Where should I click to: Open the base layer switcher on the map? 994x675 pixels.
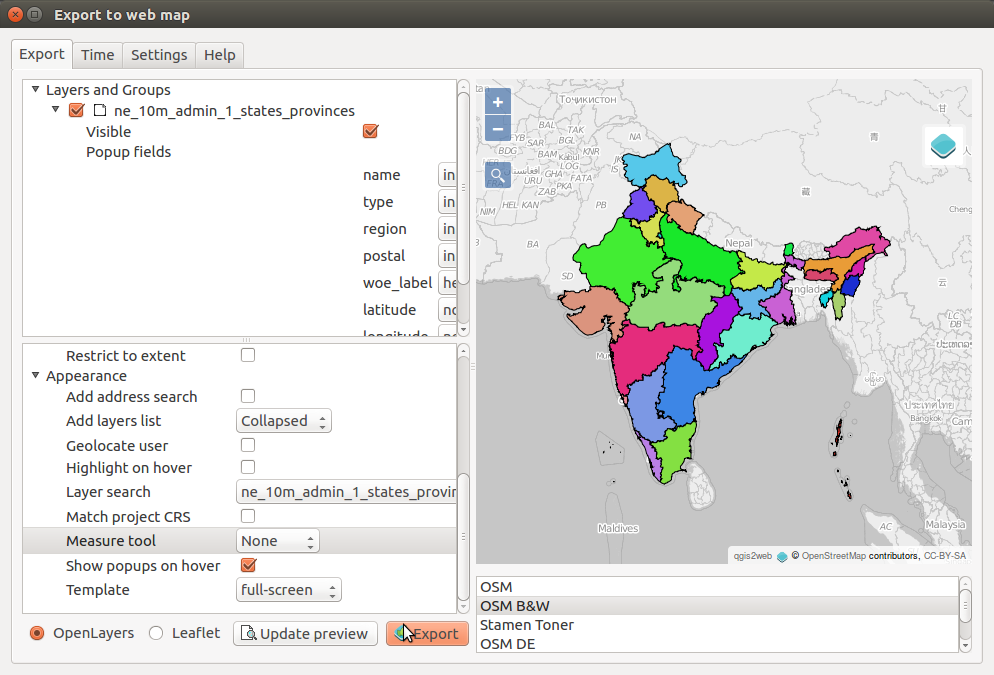tap(942, 145)
